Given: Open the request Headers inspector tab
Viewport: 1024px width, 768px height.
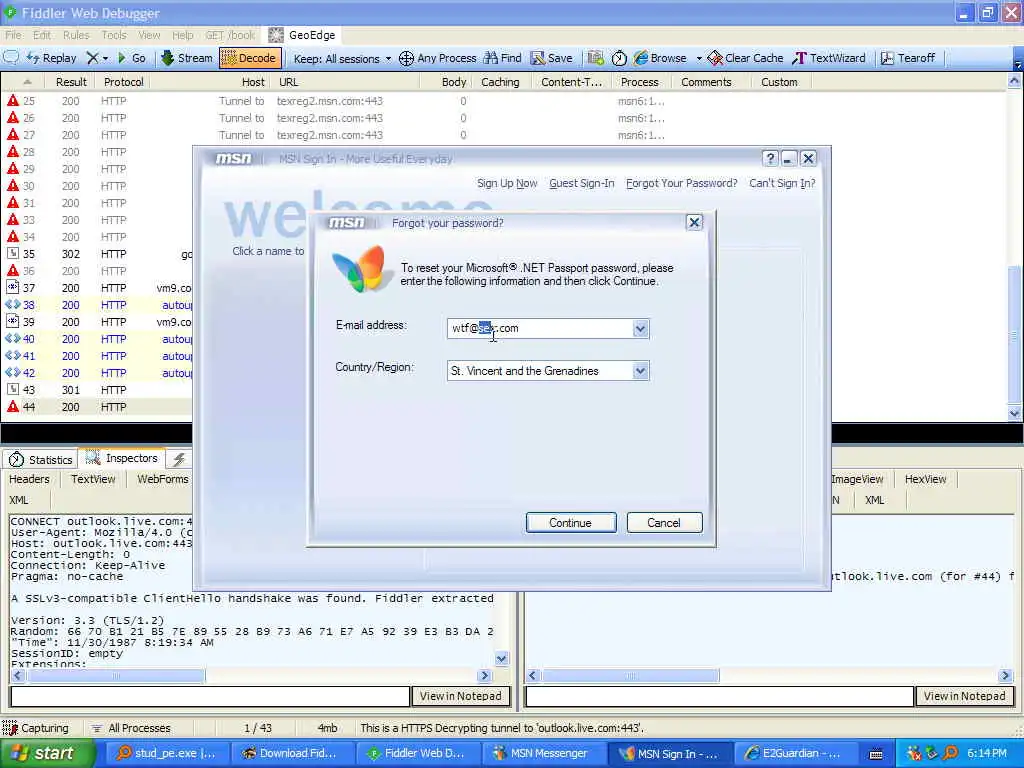Looking at the screenshot, I should pos(29,479).
